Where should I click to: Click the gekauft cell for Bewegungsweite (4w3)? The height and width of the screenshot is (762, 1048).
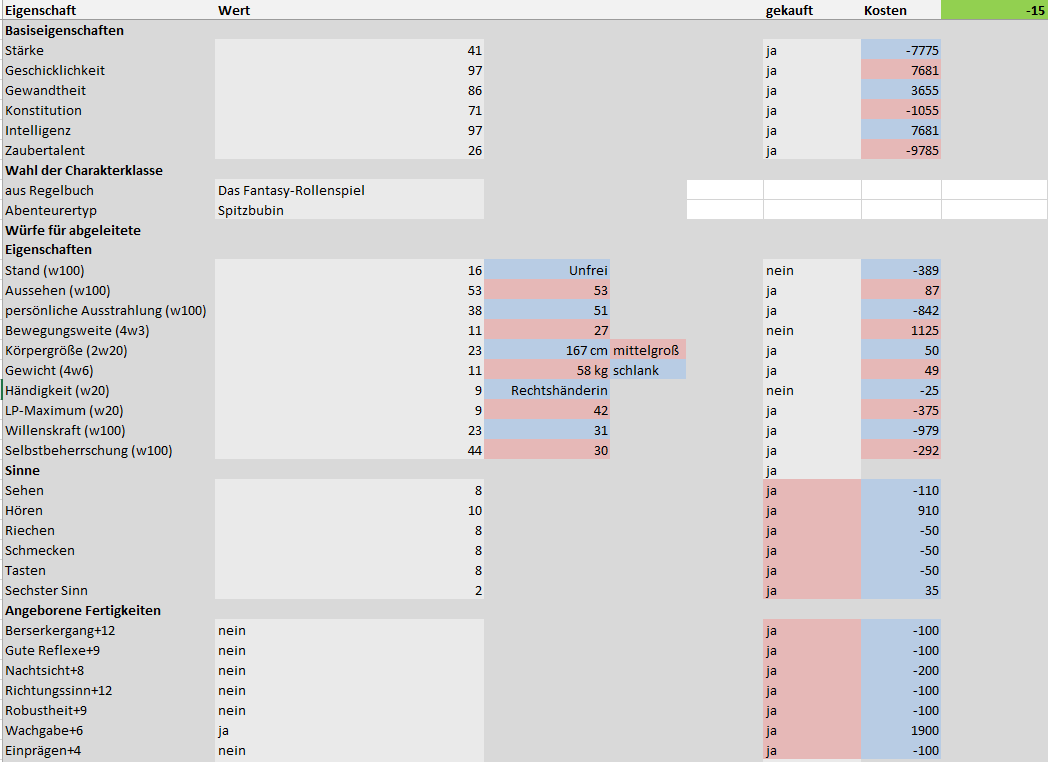point(811,330)
